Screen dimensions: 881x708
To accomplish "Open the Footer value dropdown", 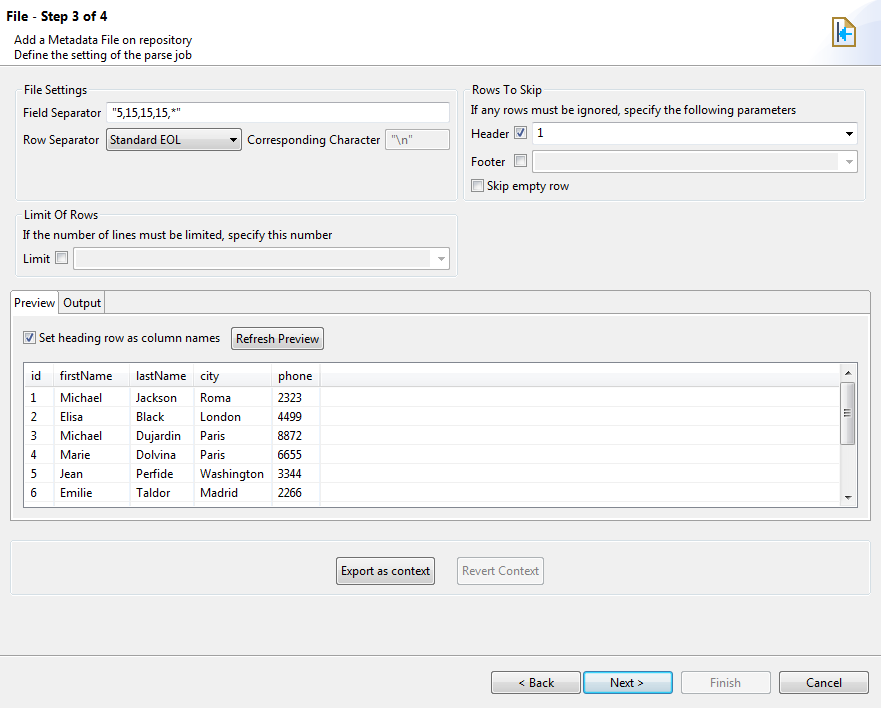I will (x=849, y=160).
